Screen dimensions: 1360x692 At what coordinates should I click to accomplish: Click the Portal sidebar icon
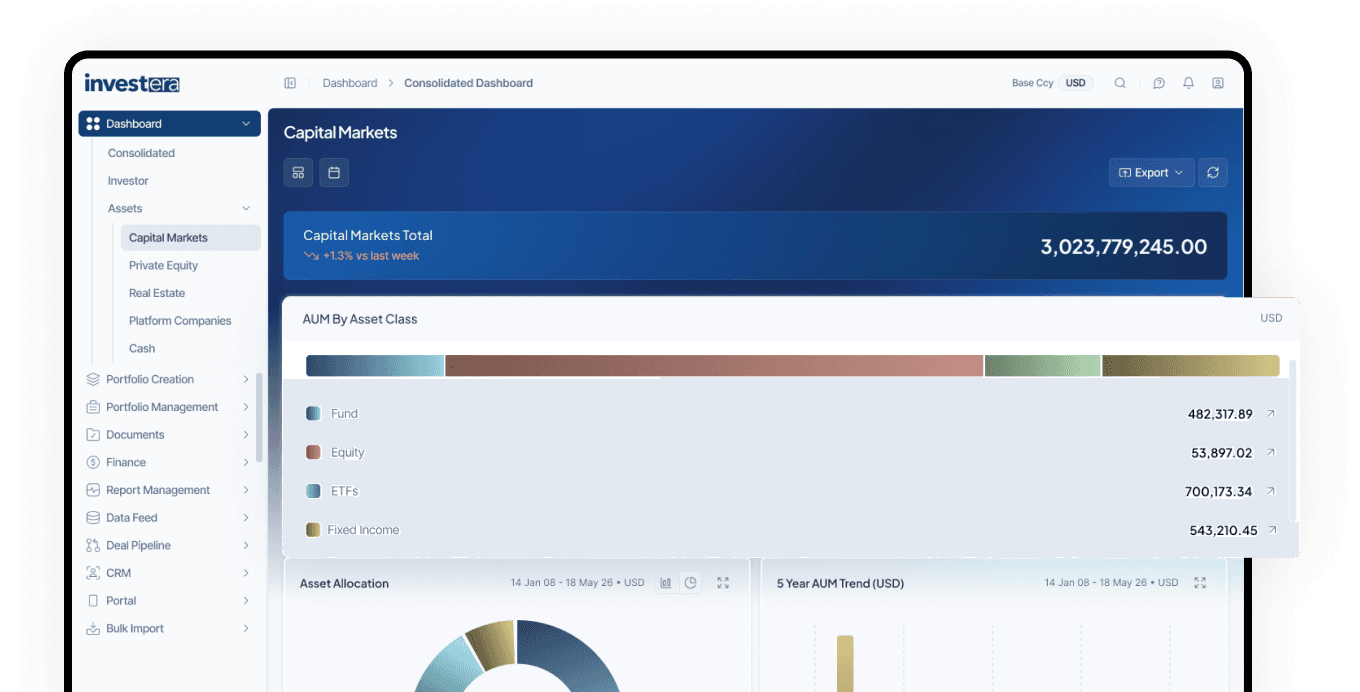[93, 601]
